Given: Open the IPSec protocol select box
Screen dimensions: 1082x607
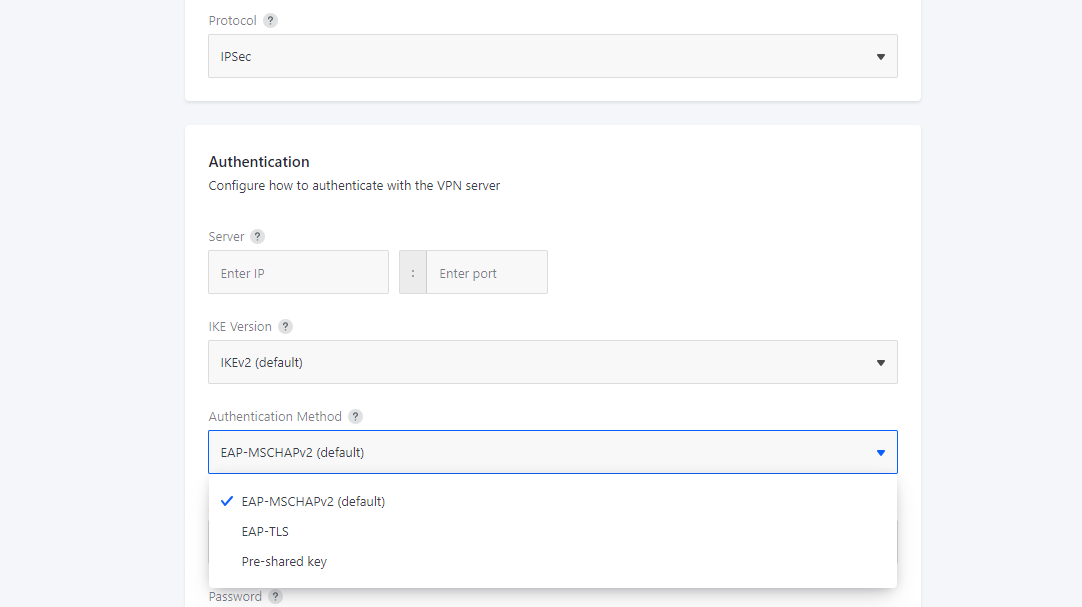Looking at the screenshot, I should (540, 57).
